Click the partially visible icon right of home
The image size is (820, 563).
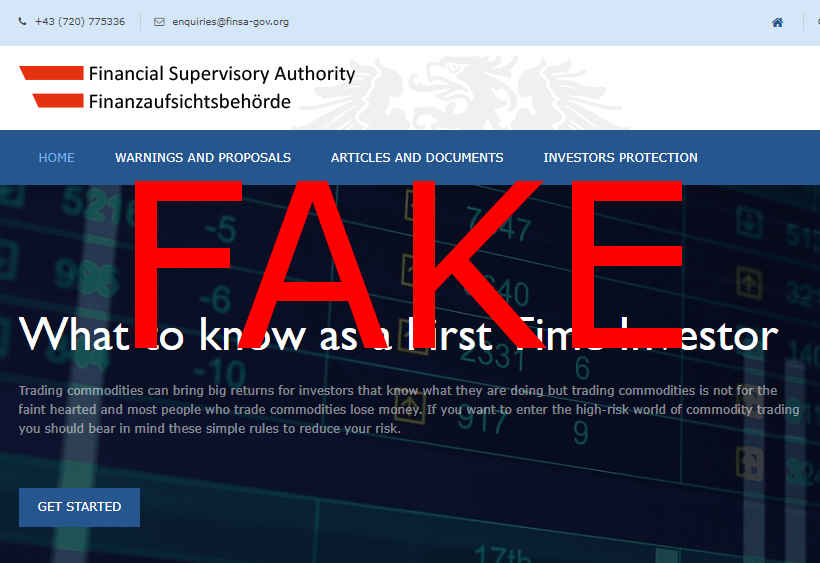click(818, 22)
